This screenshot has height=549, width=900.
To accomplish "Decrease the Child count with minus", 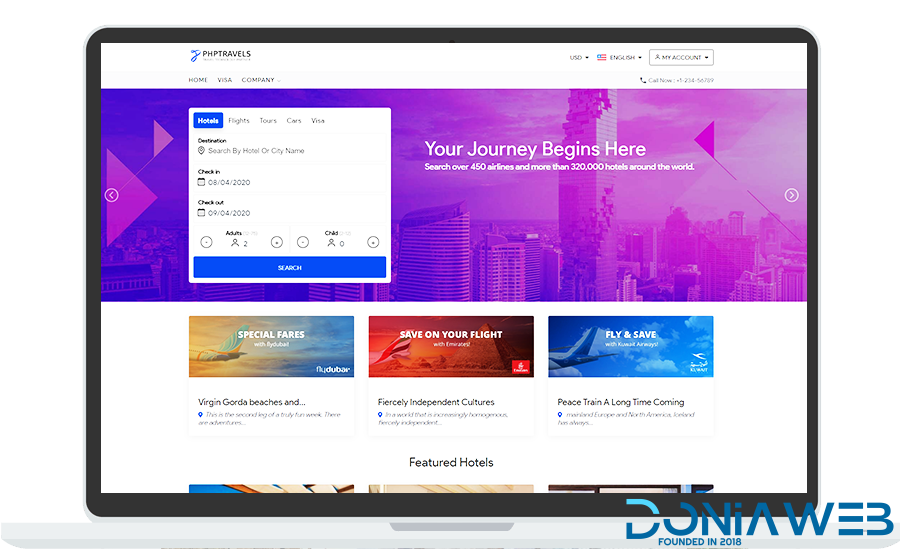I will pos(303,242).
